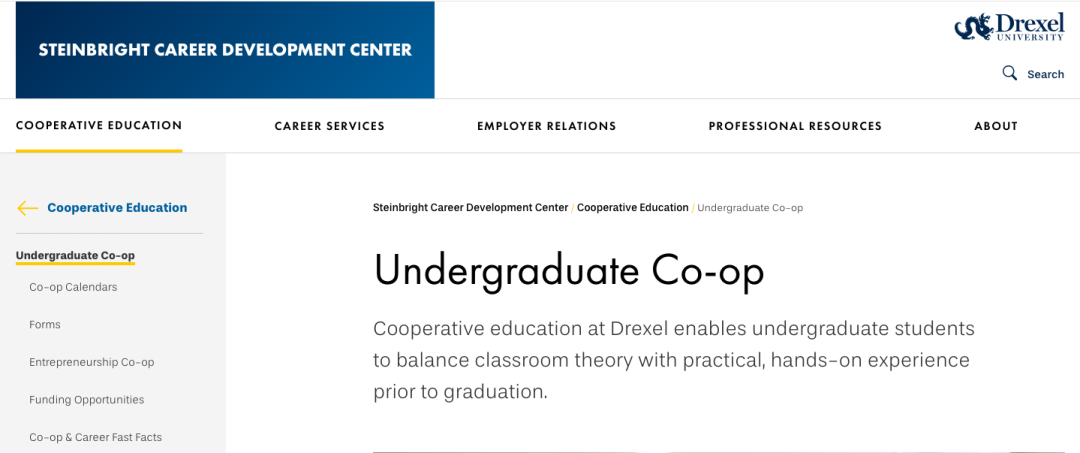The height and width of the screenshot is (453, 1080).
Task: Select Undergraduate Co-op in sidebar
Action: tap(75, 255)
